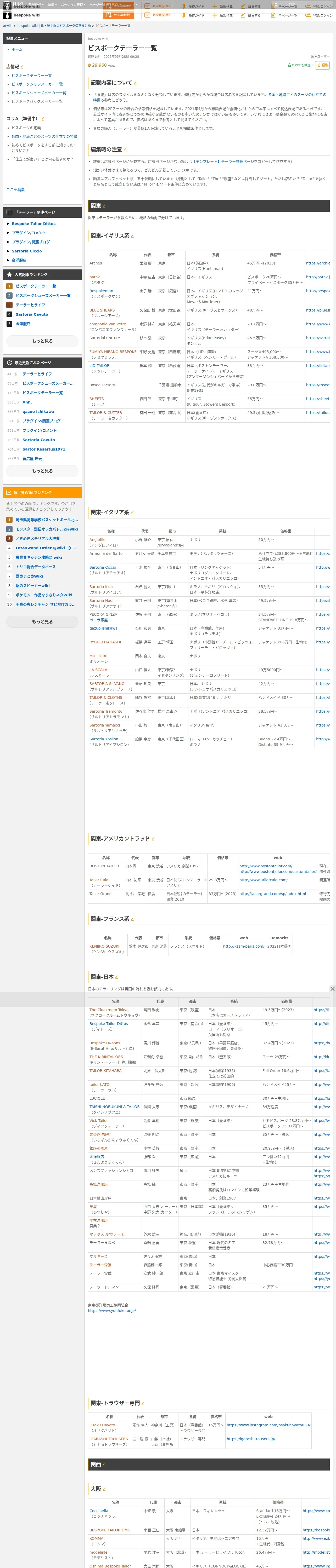Open 各国・地域ごとのスーツの仕立ての特徴 sidebar link
Image resolution: width=336 pixels, height=1568 pixels.
pyautogui.click(x=44, y=136)
